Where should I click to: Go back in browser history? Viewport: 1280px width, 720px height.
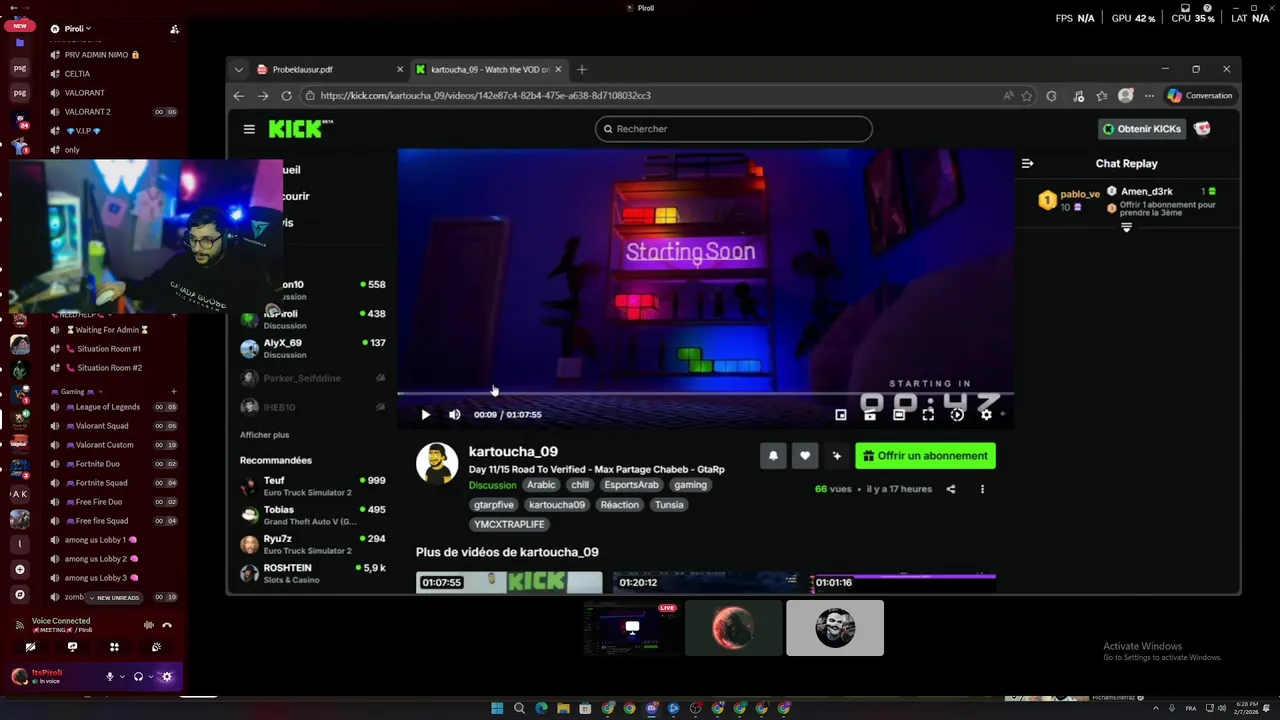[x=238, y=95]
